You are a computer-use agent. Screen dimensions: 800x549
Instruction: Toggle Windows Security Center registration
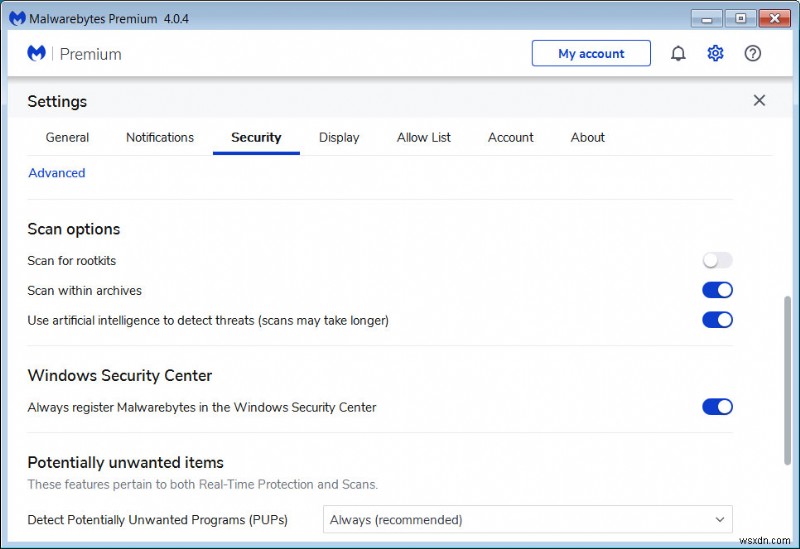click(717, 407)
